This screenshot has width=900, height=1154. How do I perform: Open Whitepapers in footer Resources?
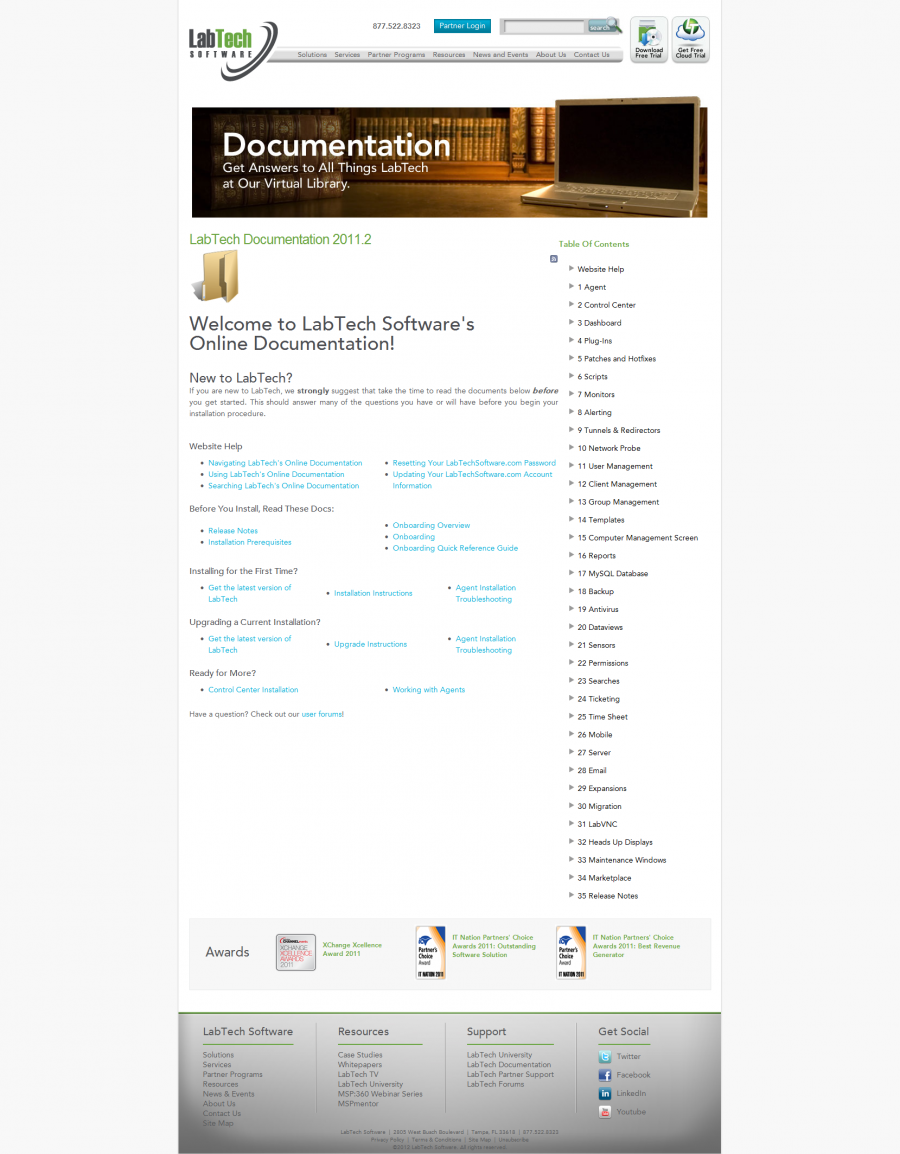pyautogui.click(x=360, y=1064)
